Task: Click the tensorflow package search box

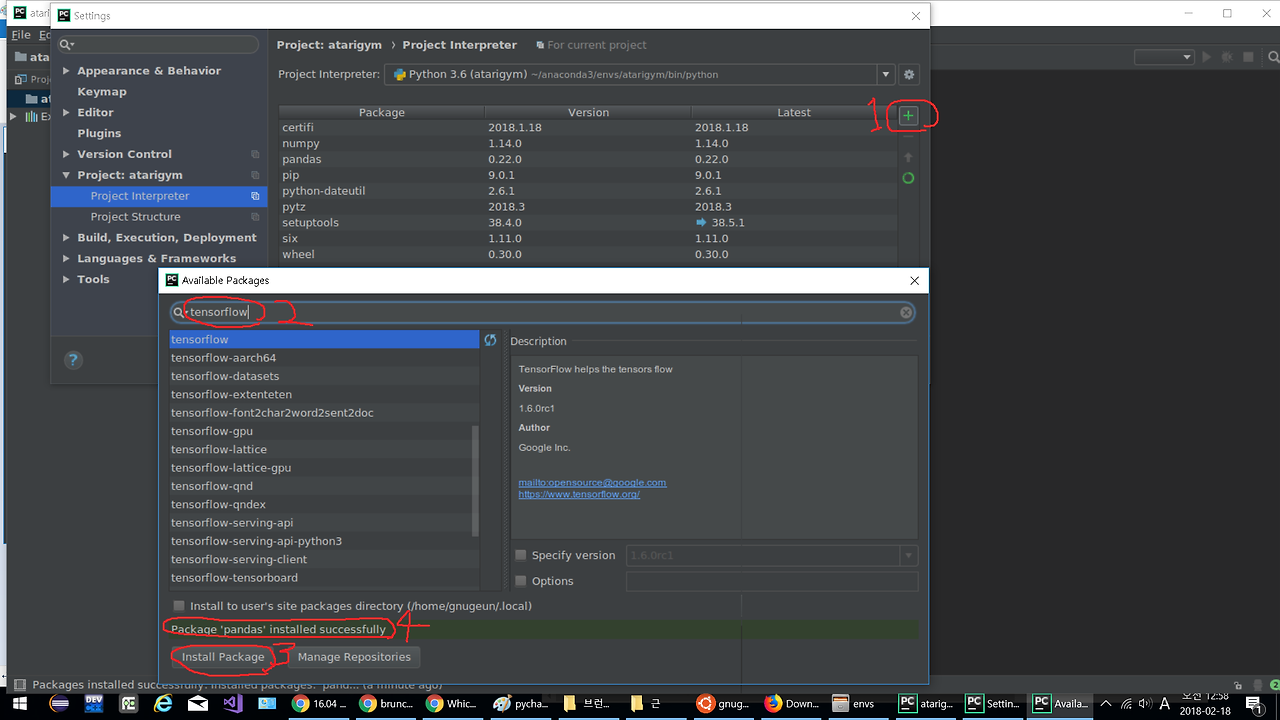Action: (543, 313)
